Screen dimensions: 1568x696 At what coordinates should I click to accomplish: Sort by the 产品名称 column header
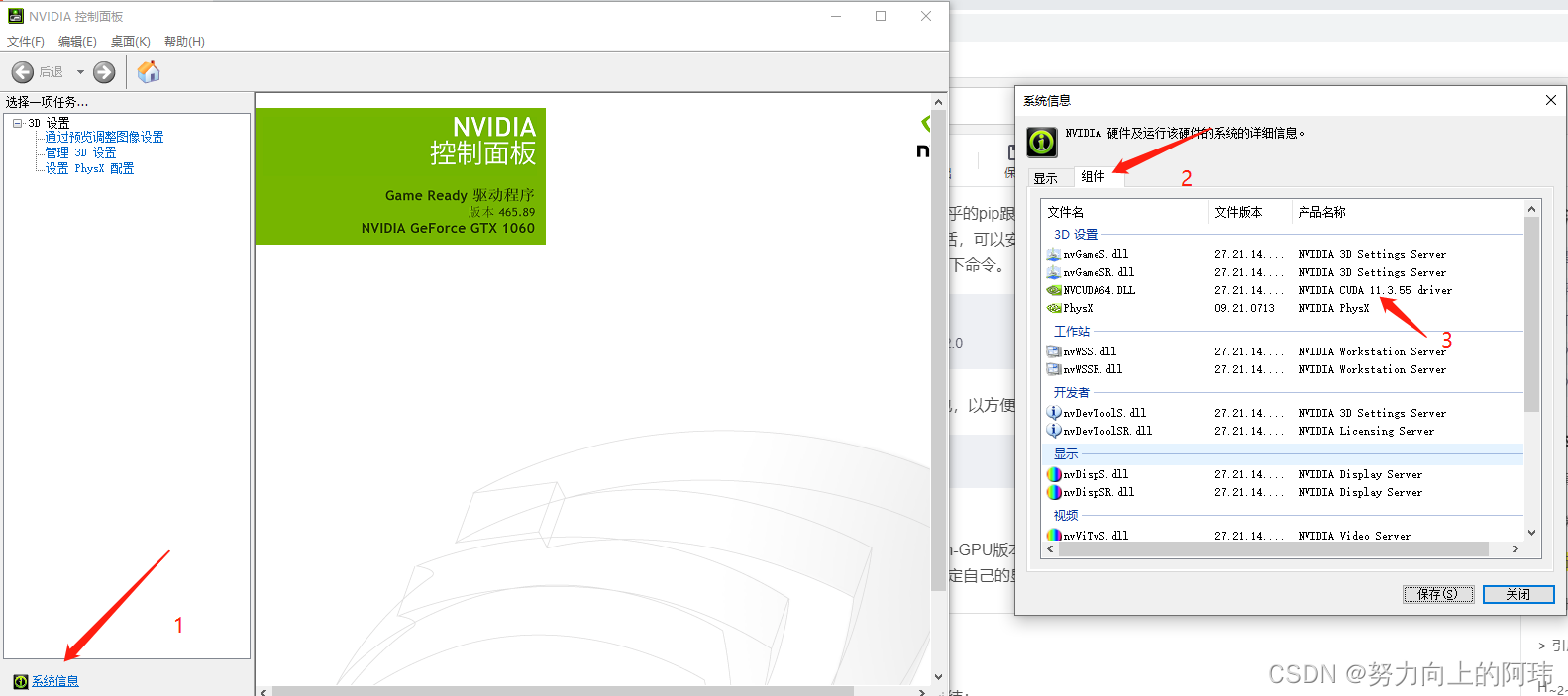pos(1407,212)
